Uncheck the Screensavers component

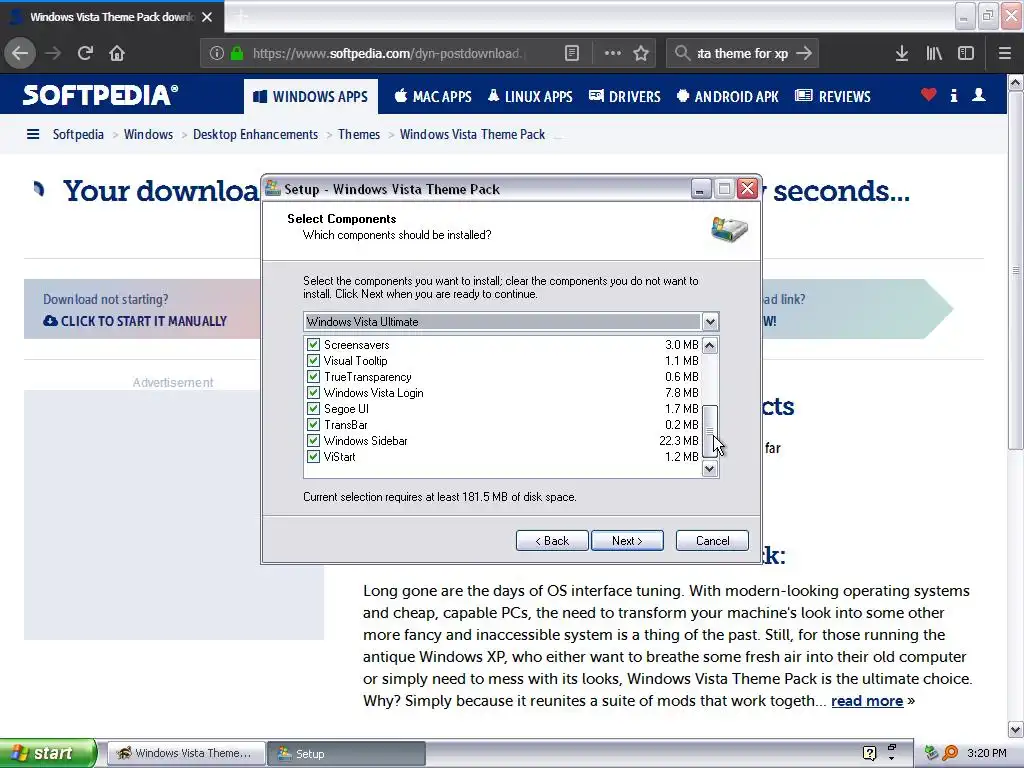coord(313,344)
